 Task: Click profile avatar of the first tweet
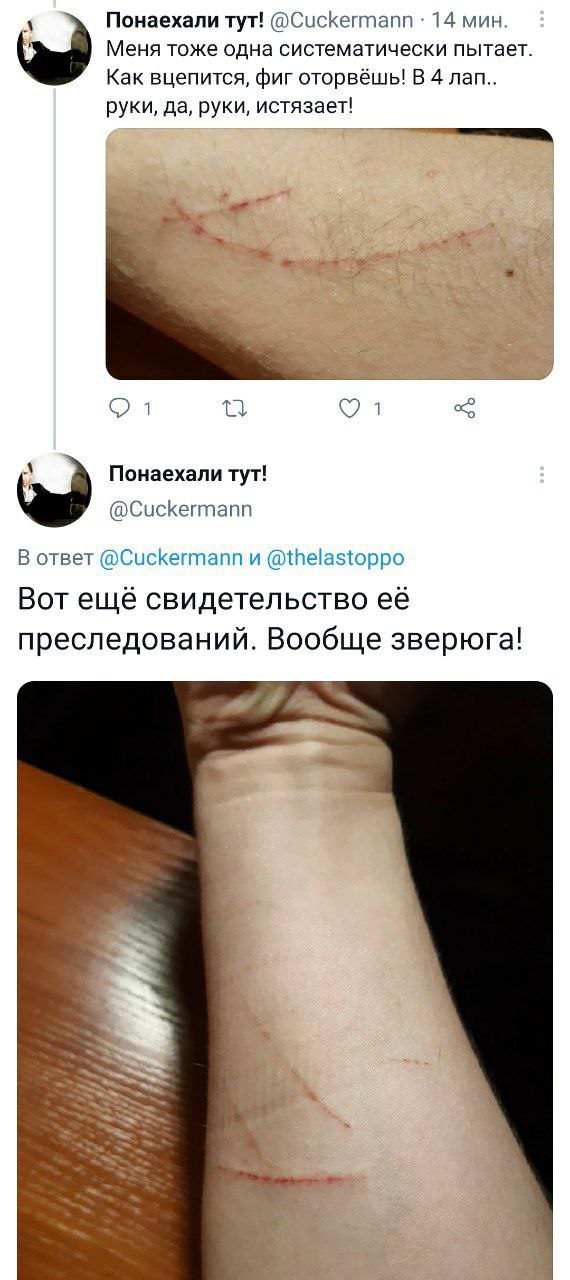54,47
